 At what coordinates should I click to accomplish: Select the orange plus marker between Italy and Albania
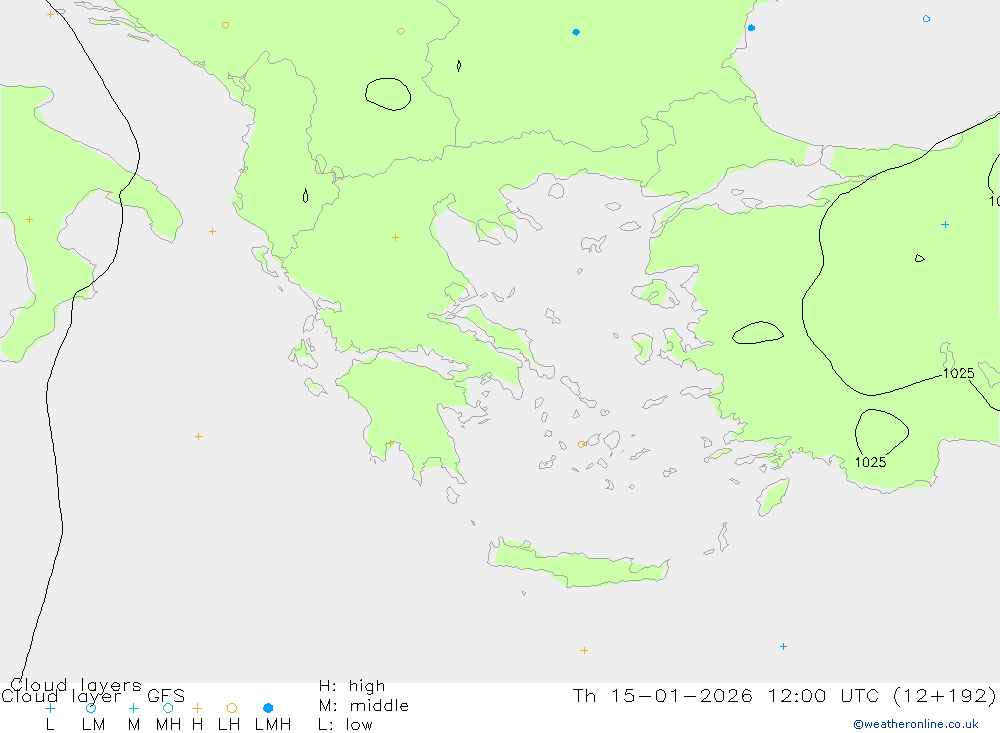[x=212, y=231]
